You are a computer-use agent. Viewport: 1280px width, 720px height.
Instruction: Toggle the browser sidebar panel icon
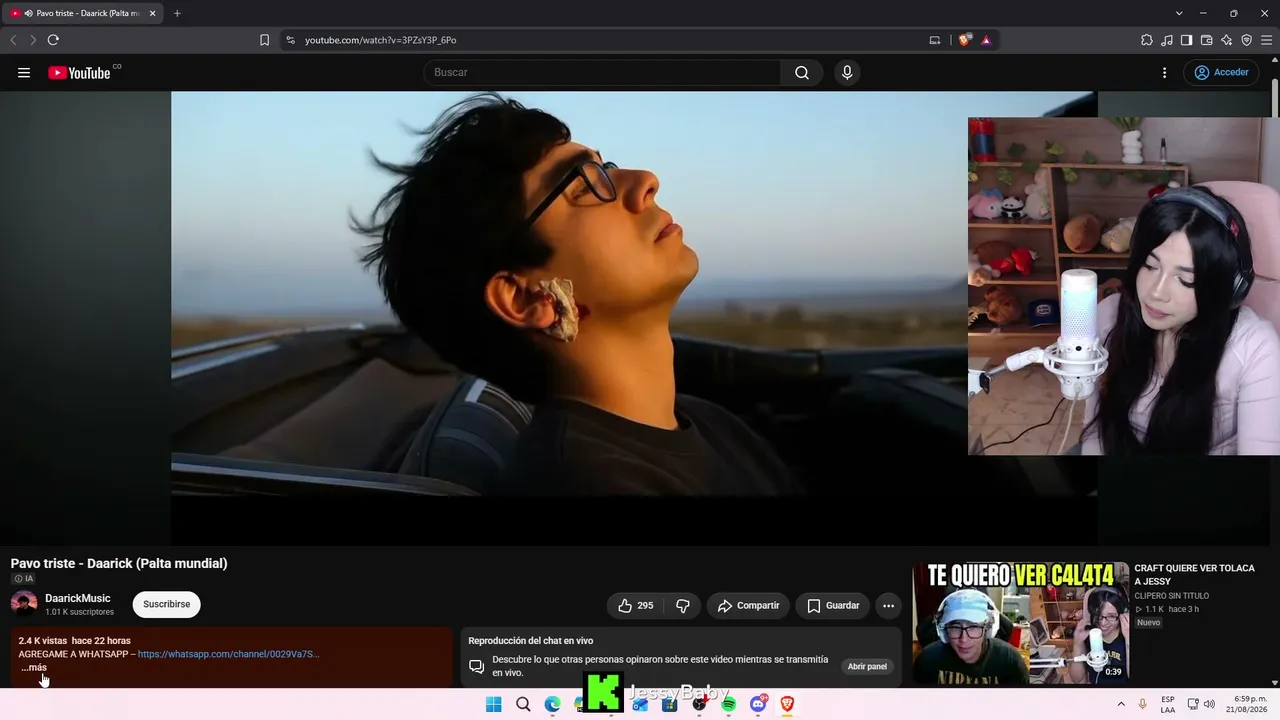(x=1186, y=40)
